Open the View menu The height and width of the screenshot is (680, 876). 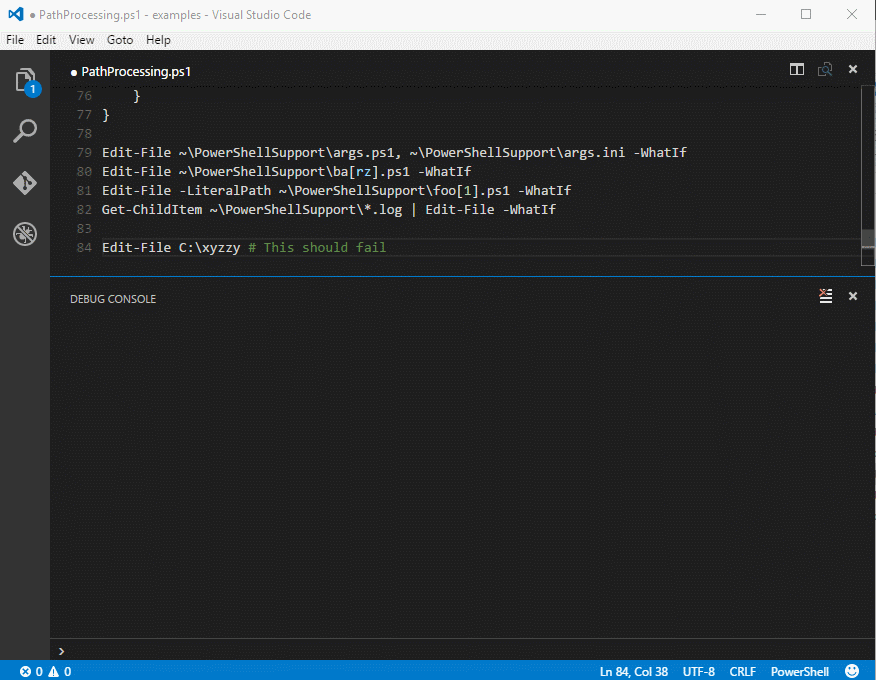[82, 40]
